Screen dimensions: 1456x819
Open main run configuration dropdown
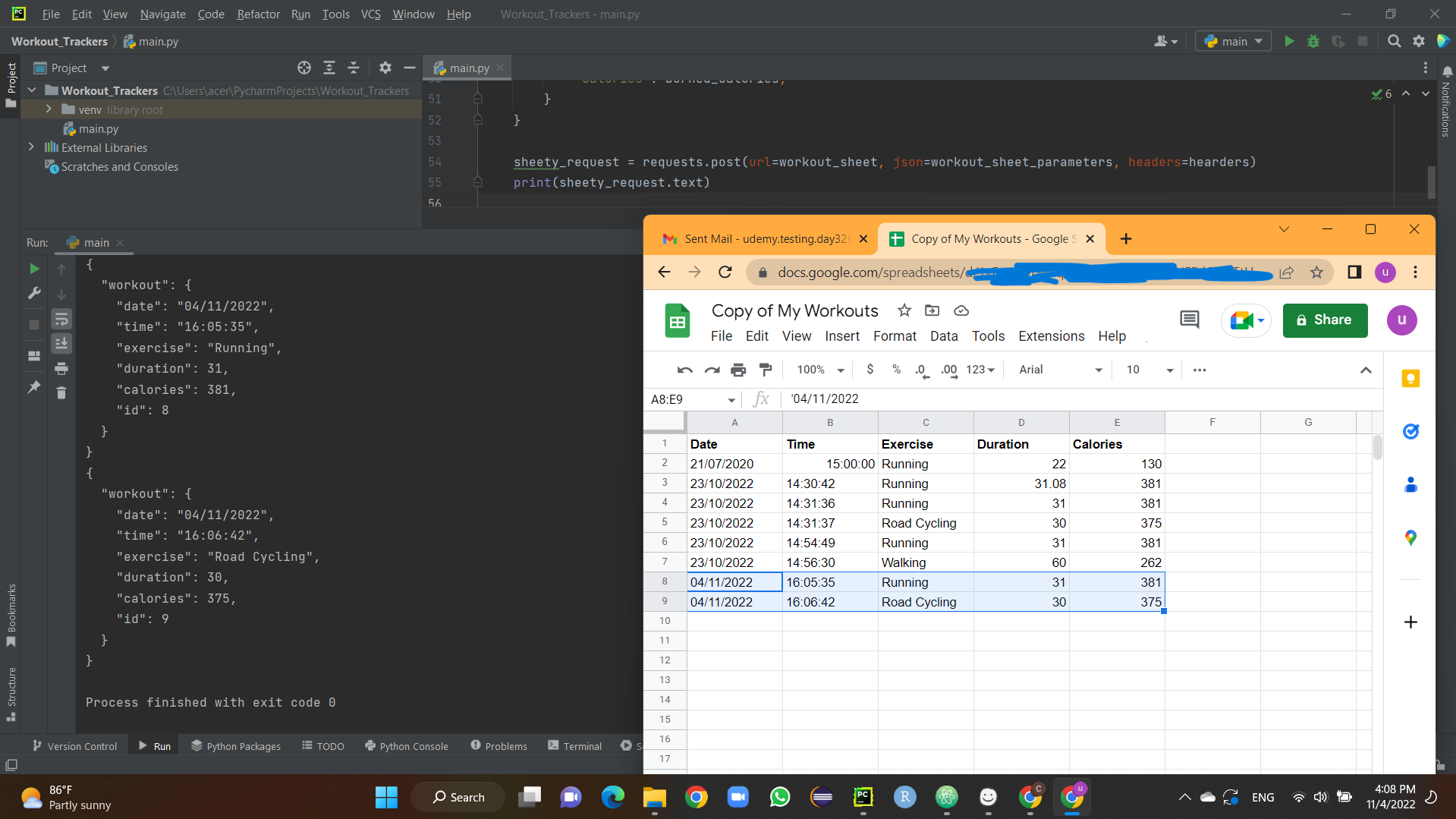click(x=1233, y=41)
